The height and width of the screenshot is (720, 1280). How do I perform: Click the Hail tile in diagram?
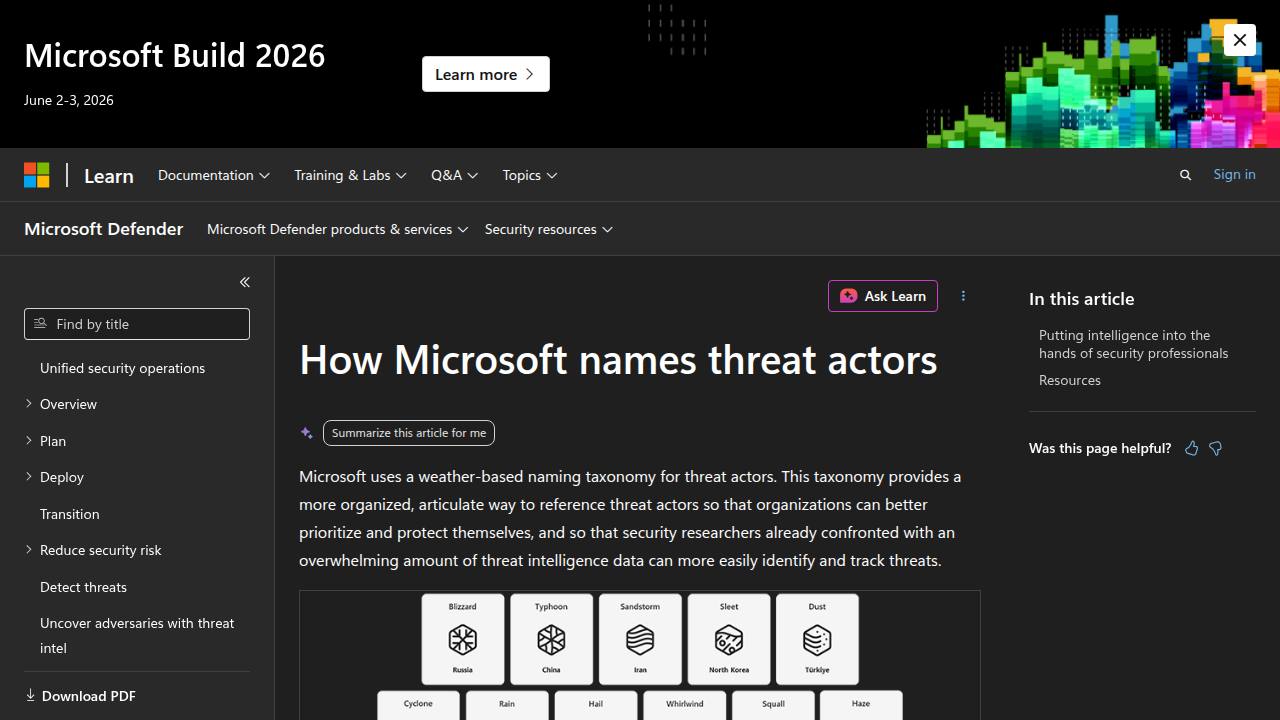[596, 705]
